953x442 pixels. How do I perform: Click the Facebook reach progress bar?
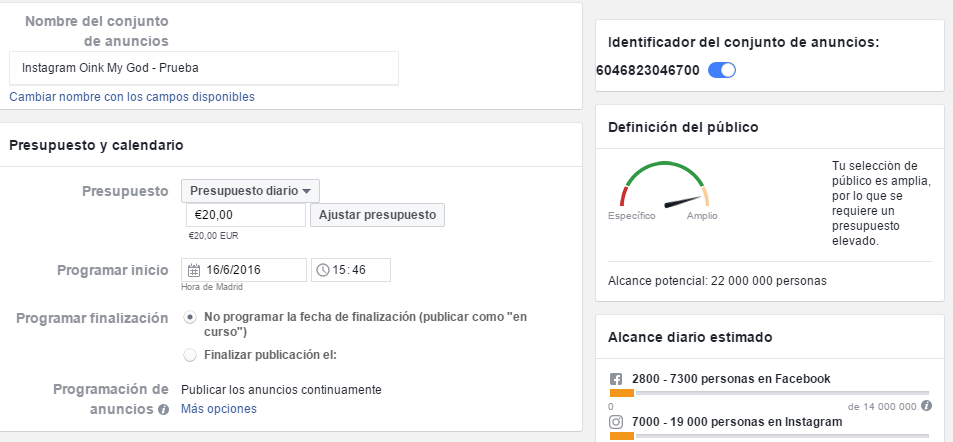(x=769, y=394)
